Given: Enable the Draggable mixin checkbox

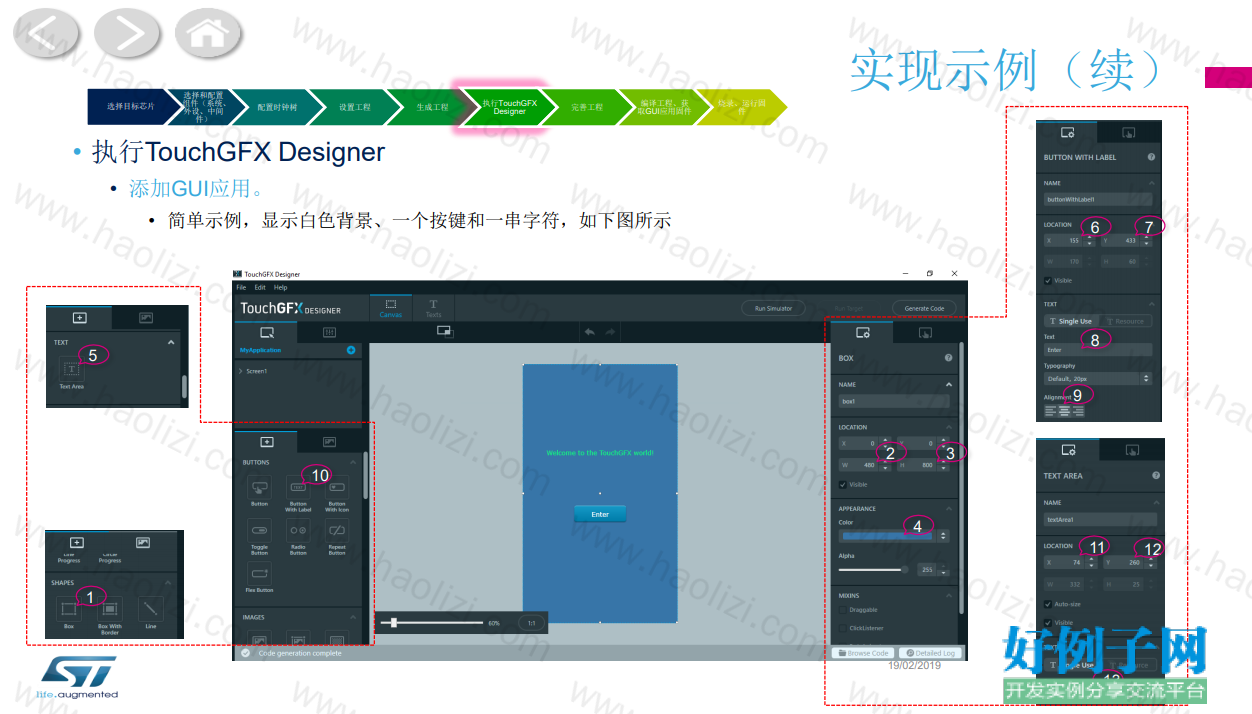Looking at the screenshot, I should [843, 609].
